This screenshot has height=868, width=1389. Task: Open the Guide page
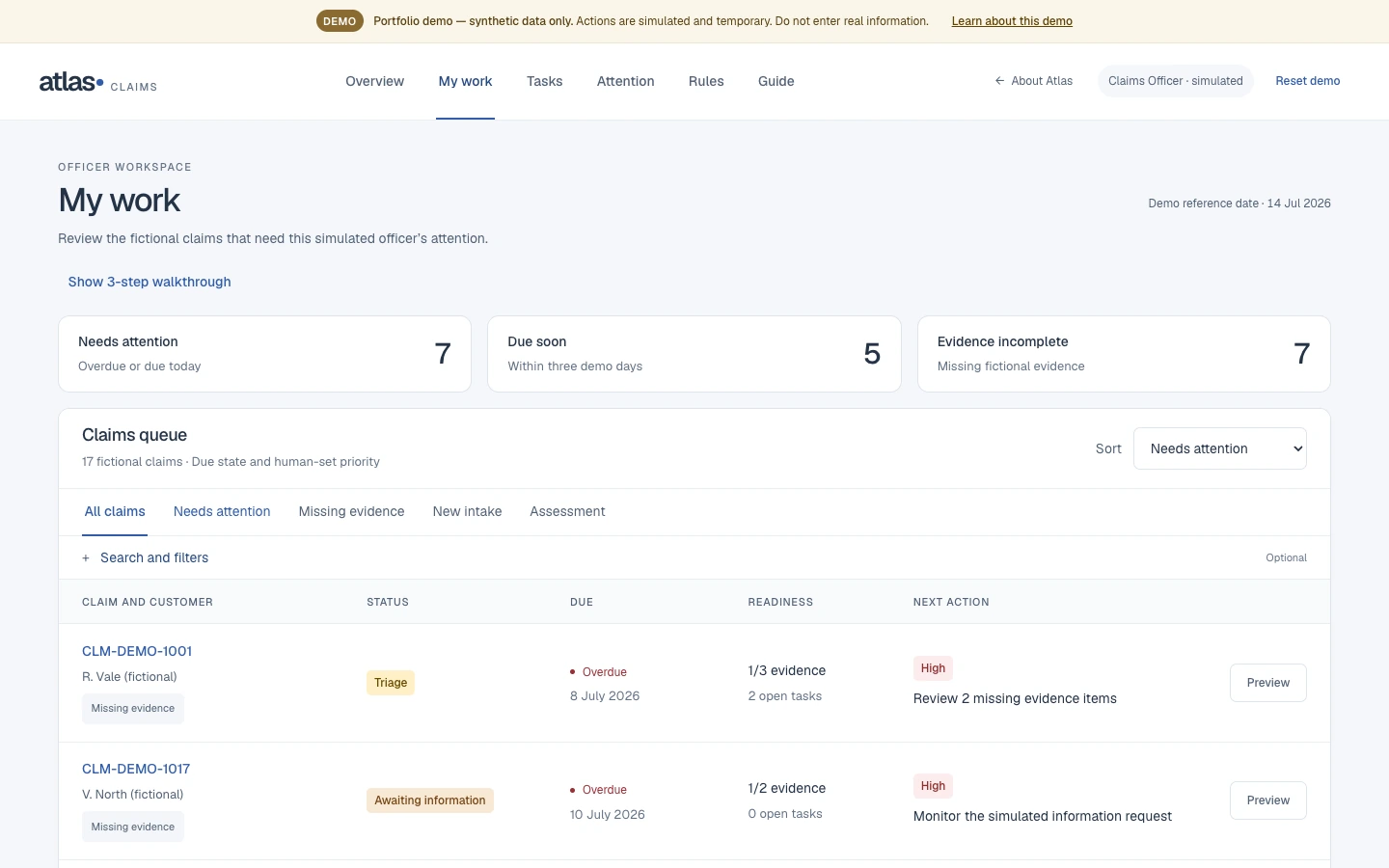click(776, 81)
